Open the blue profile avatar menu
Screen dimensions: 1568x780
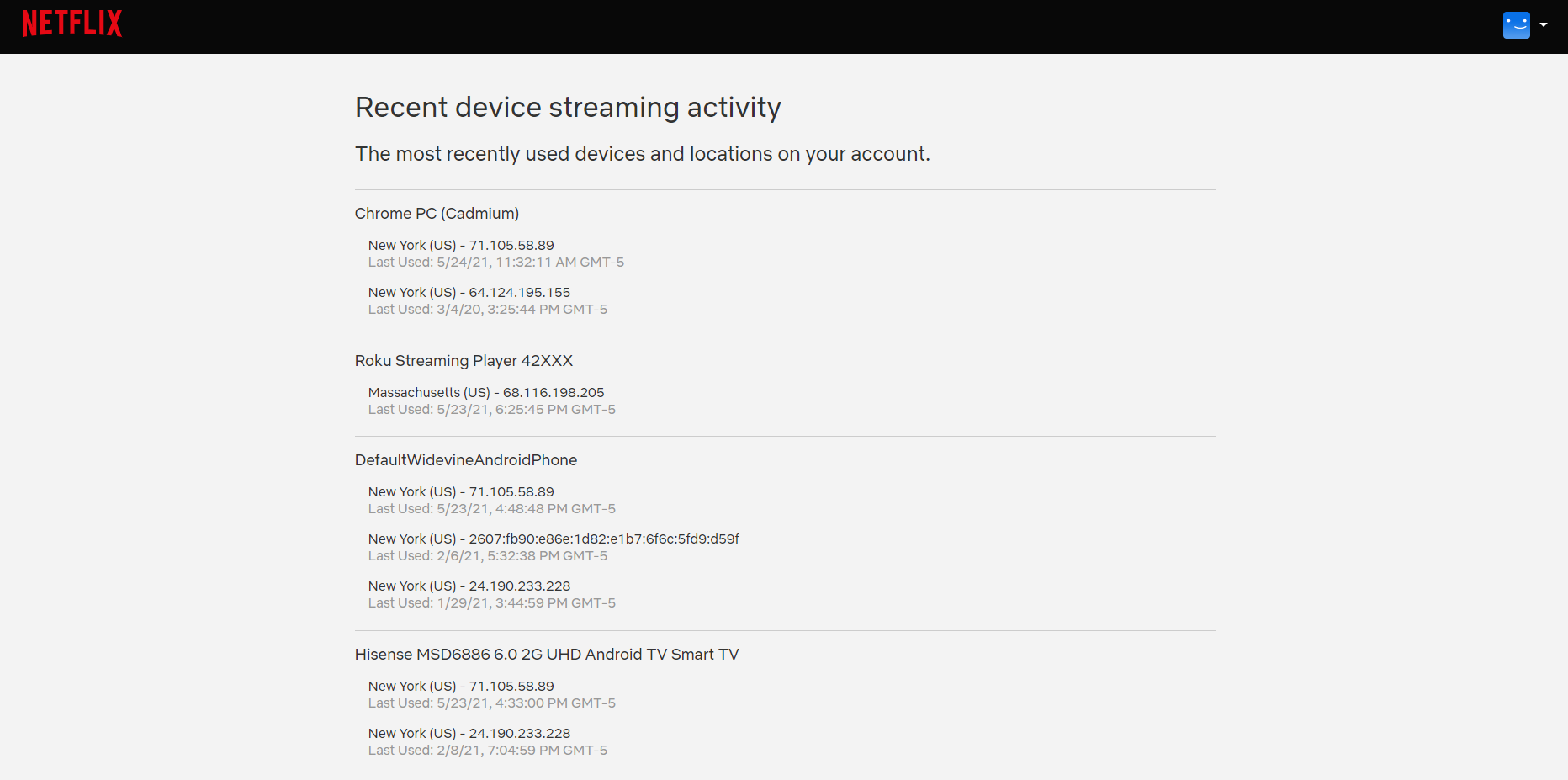click(x=1516, y=25)
